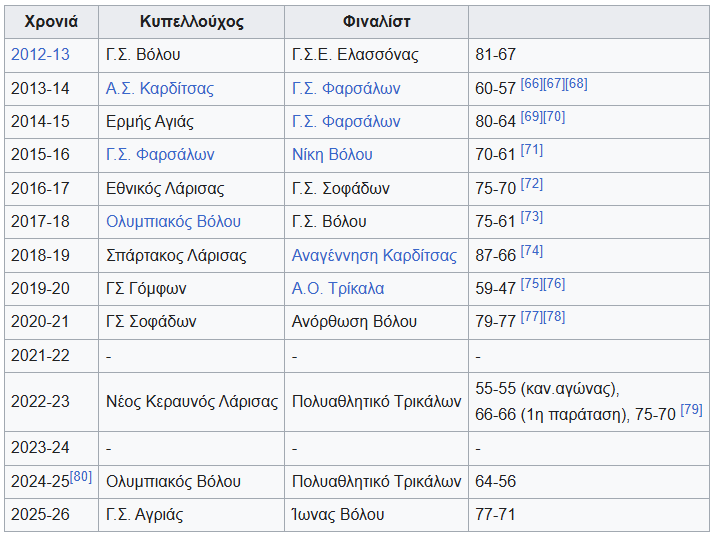Go to citation [72] for 75-70

[x=531, y=184]
